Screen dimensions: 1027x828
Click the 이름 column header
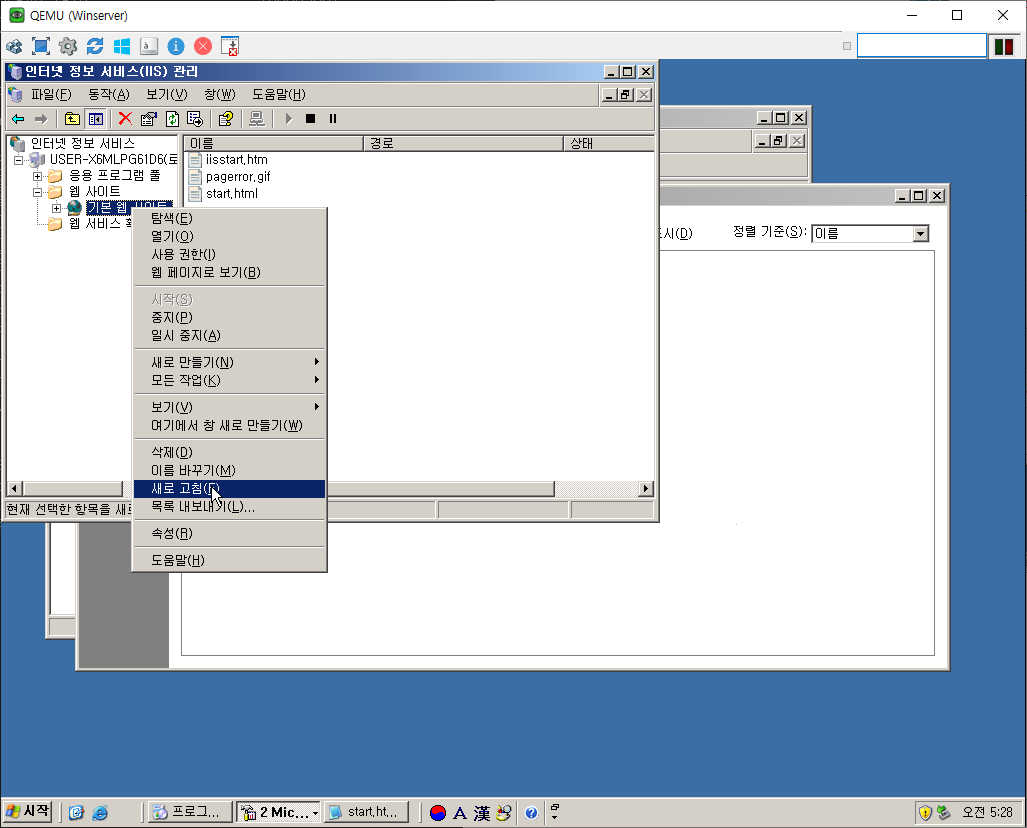point(274,143)
